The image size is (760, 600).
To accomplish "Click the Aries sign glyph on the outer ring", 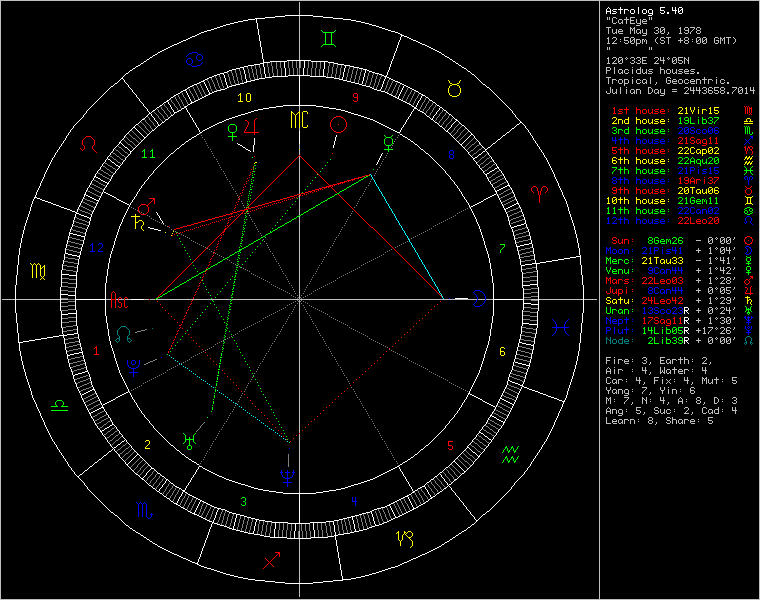I will pyautogui.click(x=539, y=194).
